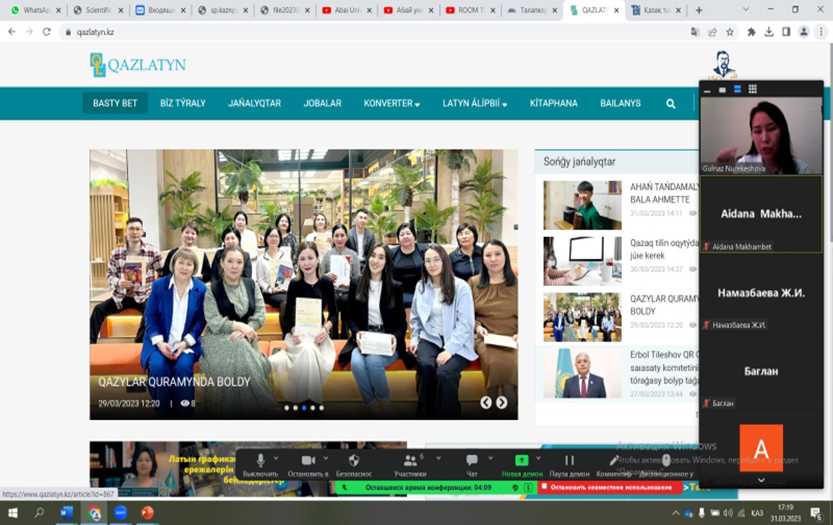
Task: Select the second carousel slide dot
Action: pos(294,408)
